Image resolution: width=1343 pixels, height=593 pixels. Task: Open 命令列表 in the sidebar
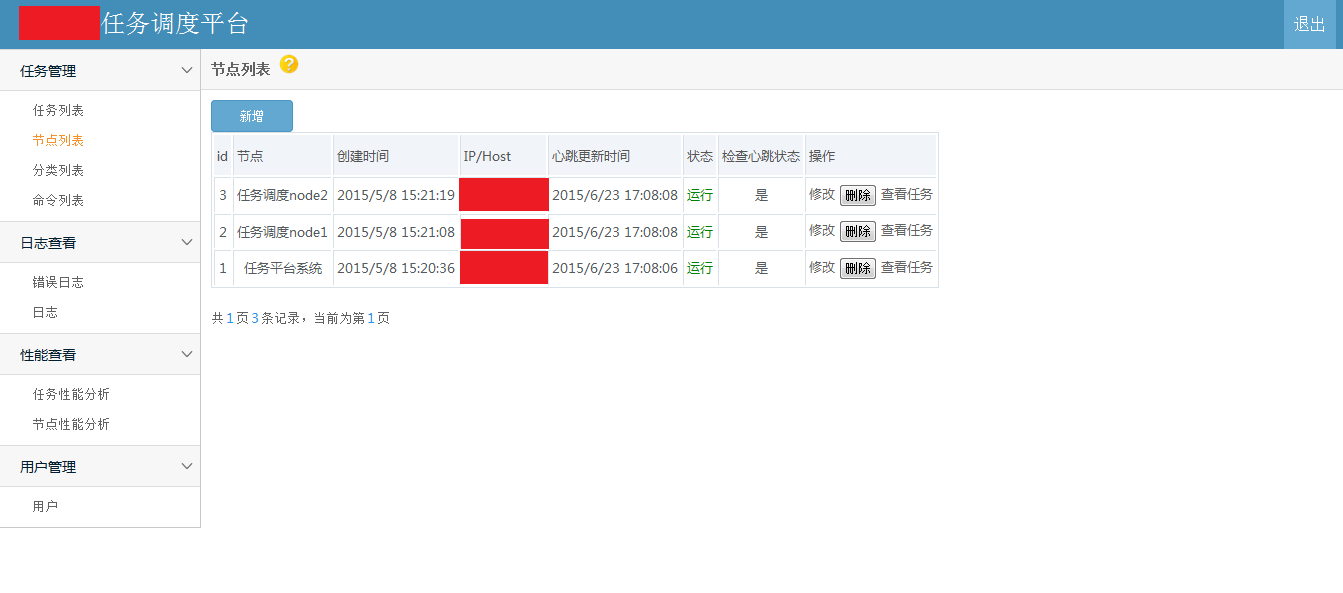(58, 200)
